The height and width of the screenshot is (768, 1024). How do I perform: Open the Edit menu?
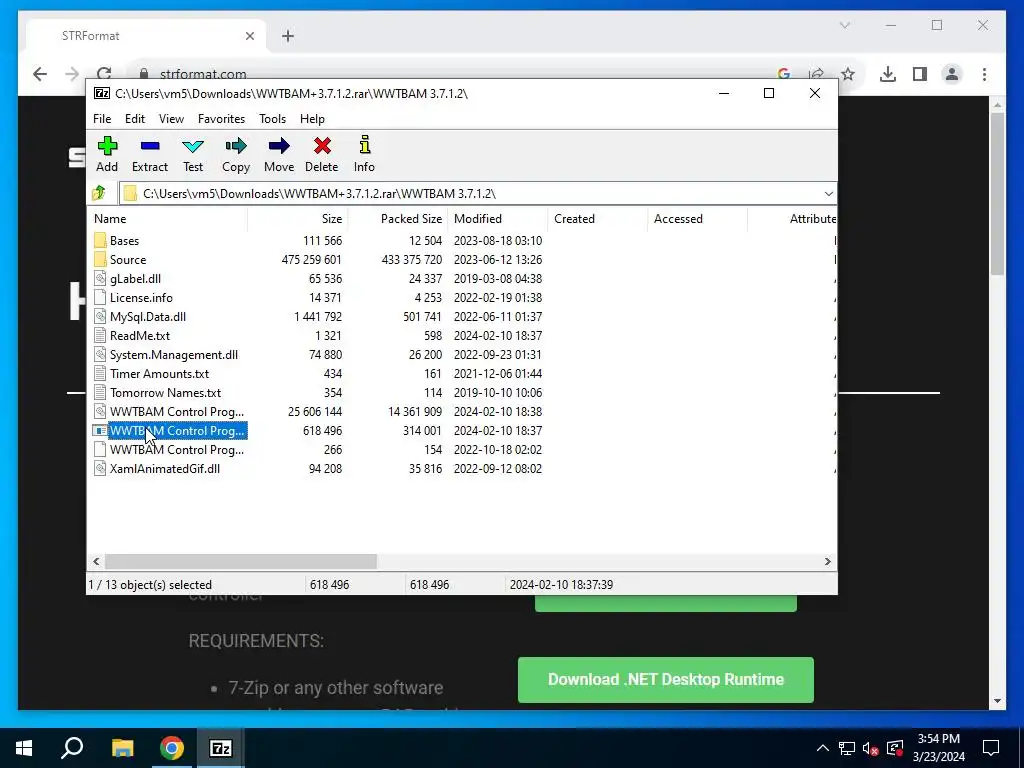pyautogui.click(x=135, y=119)
